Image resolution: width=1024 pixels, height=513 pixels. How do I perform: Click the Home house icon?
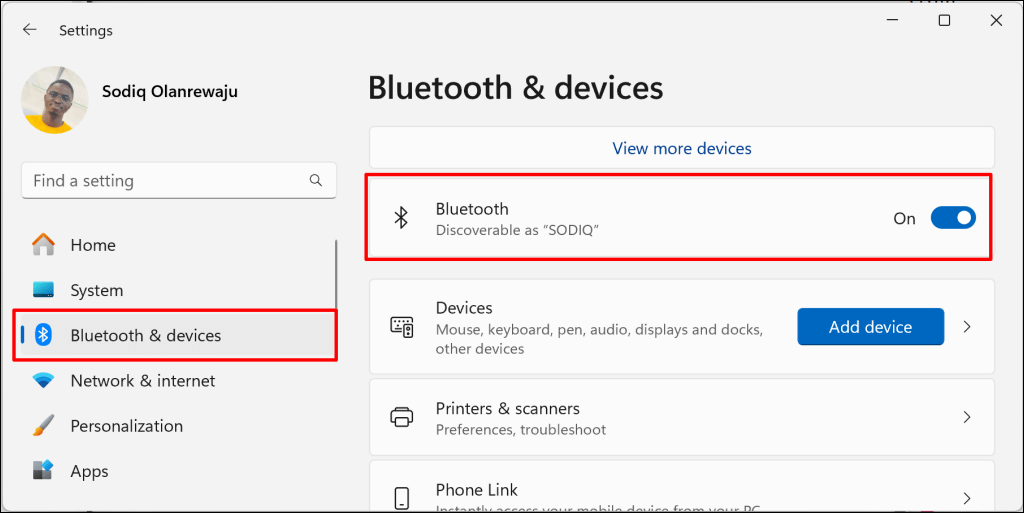click(x=43, y=245)
